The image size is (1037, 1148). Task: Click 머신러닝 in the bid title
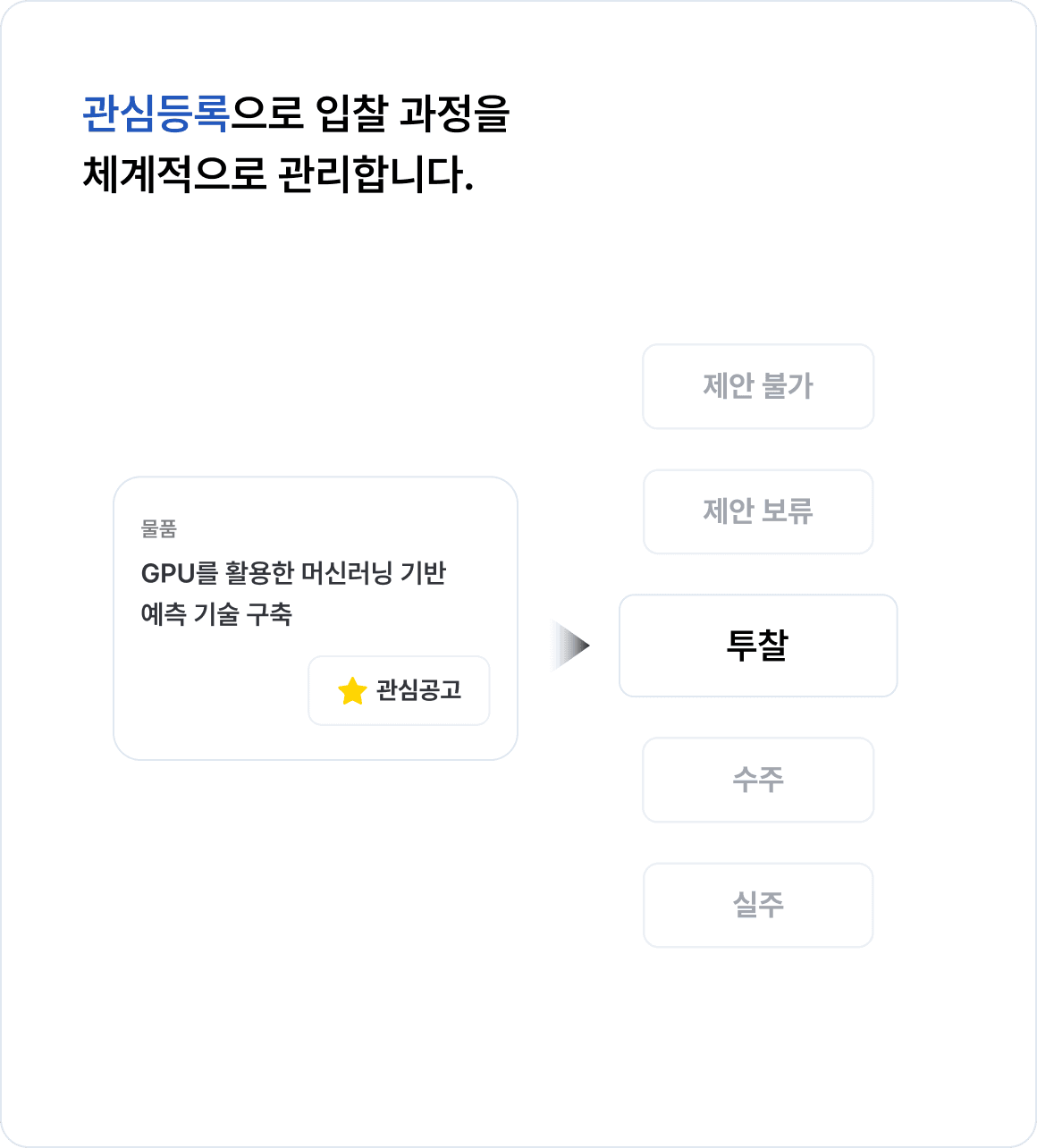(347, 573)
